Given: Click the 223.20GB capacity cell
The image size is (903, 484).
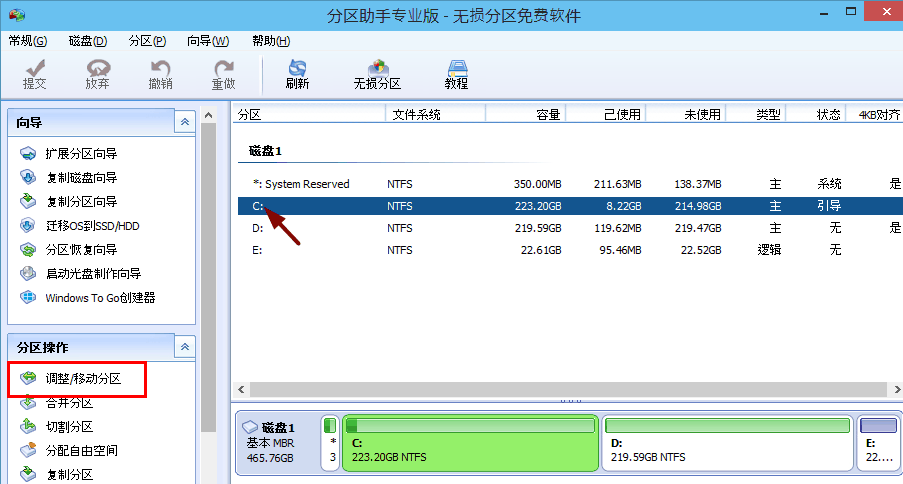Looking at the screenshot, I should [538, 206].
